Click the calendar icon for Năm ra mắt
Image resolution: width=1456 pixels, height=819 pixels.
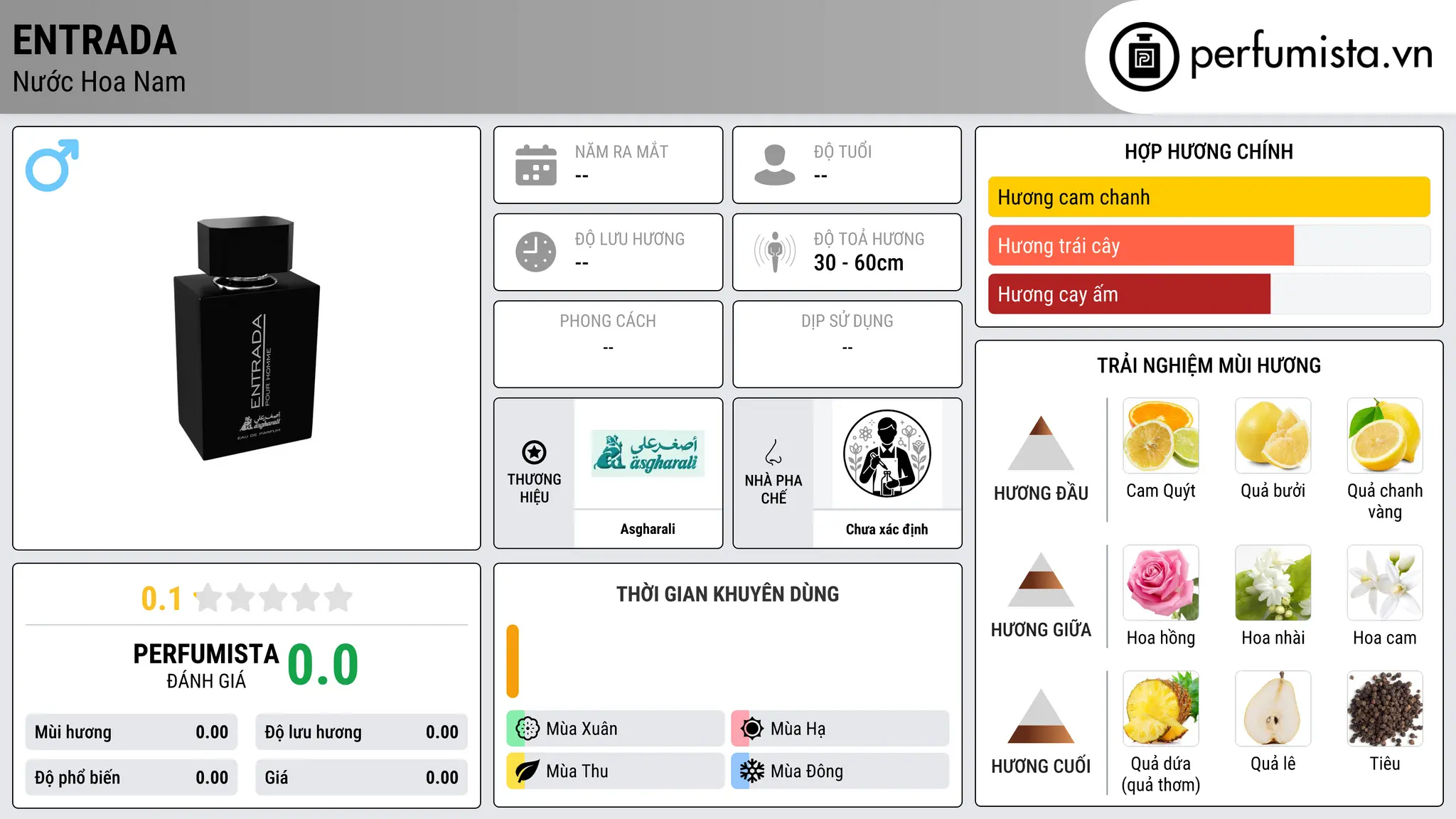point(536,165)
